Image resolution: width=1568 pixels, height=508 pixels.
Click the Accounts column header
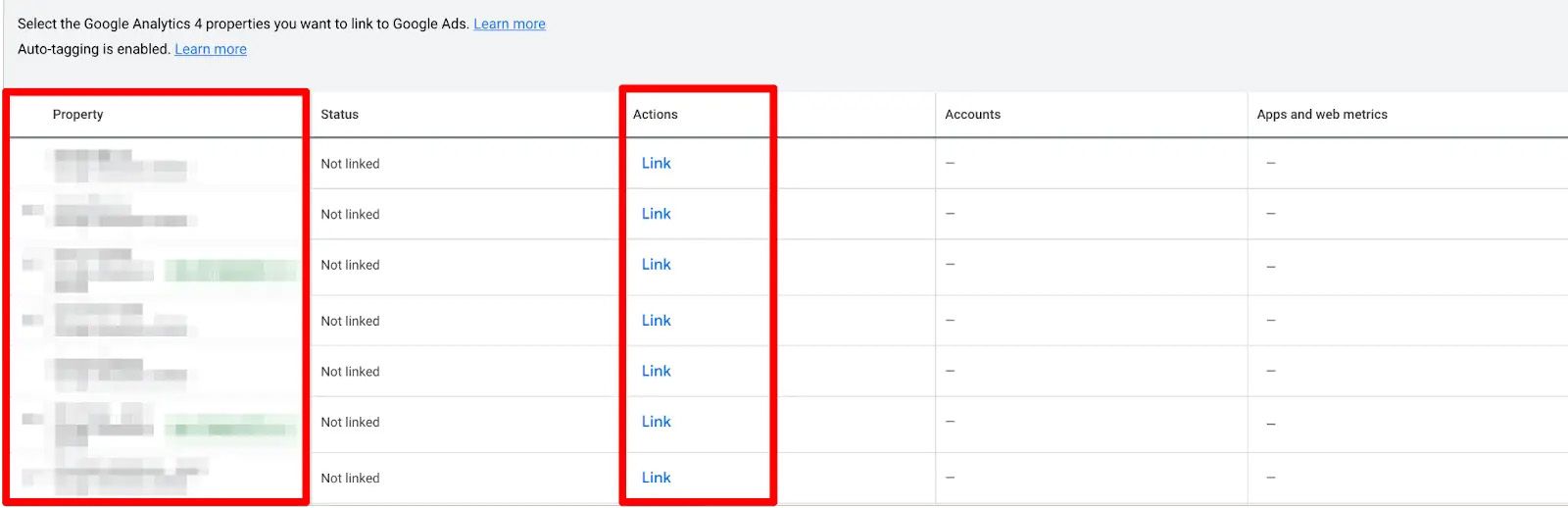(x=973, y=114)
